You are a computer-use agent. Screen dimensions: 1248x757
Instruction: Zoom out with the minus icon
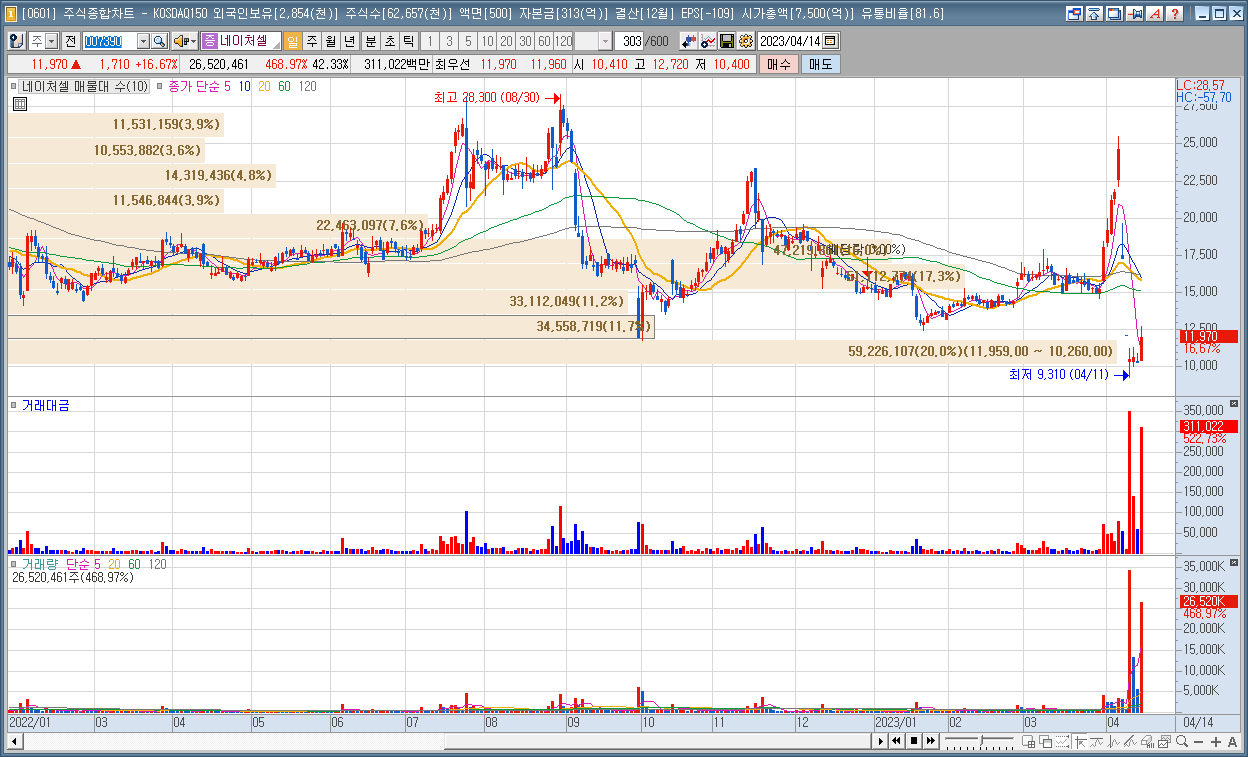(1198, 741)
